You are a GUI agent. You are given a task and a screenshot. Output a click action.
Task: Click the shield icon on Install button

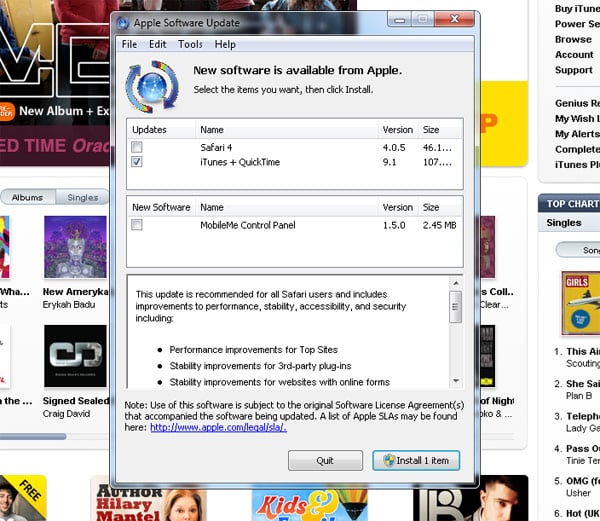coord(389,460)
